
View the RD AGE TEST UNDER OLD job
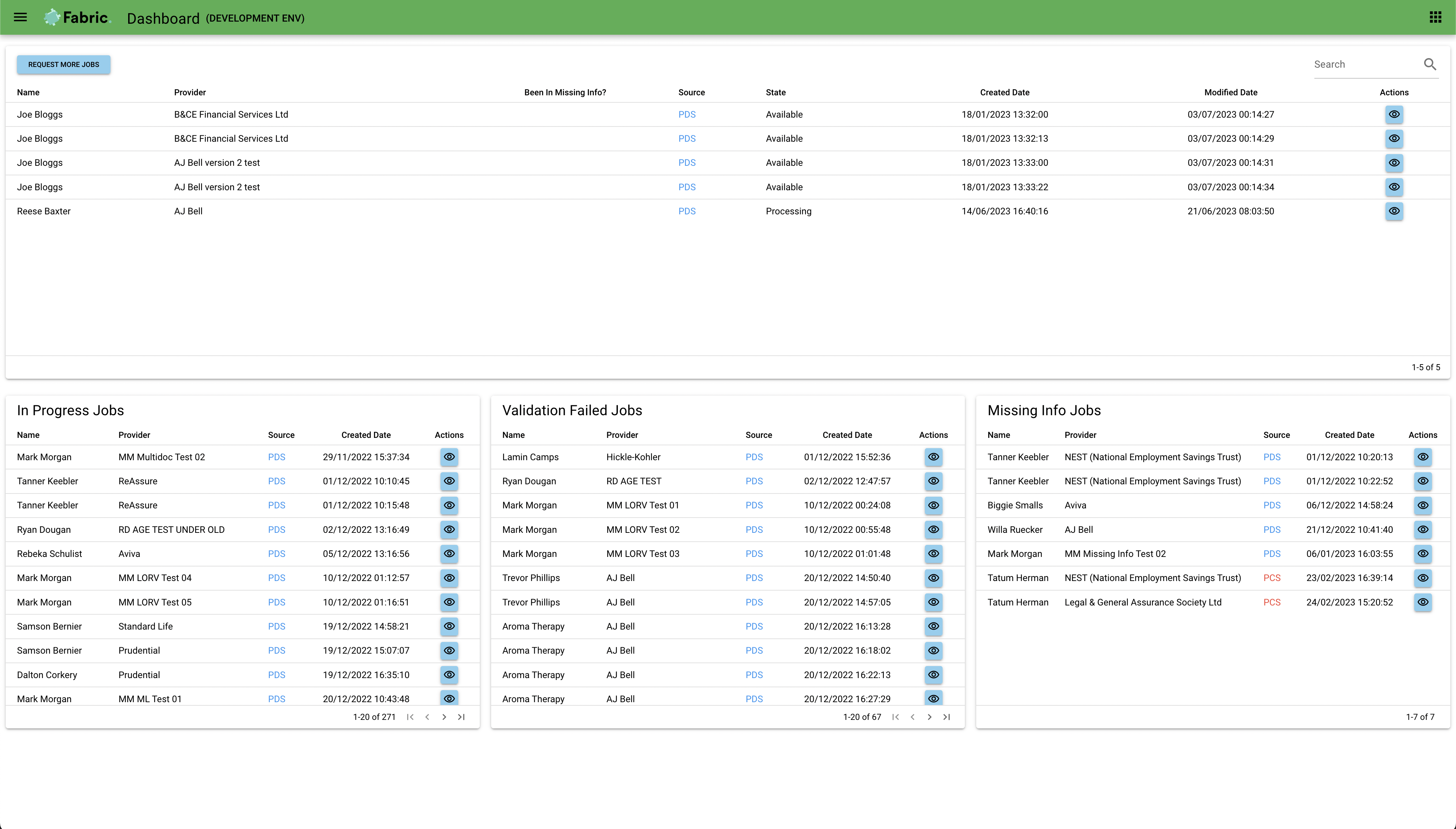[449, 530]
